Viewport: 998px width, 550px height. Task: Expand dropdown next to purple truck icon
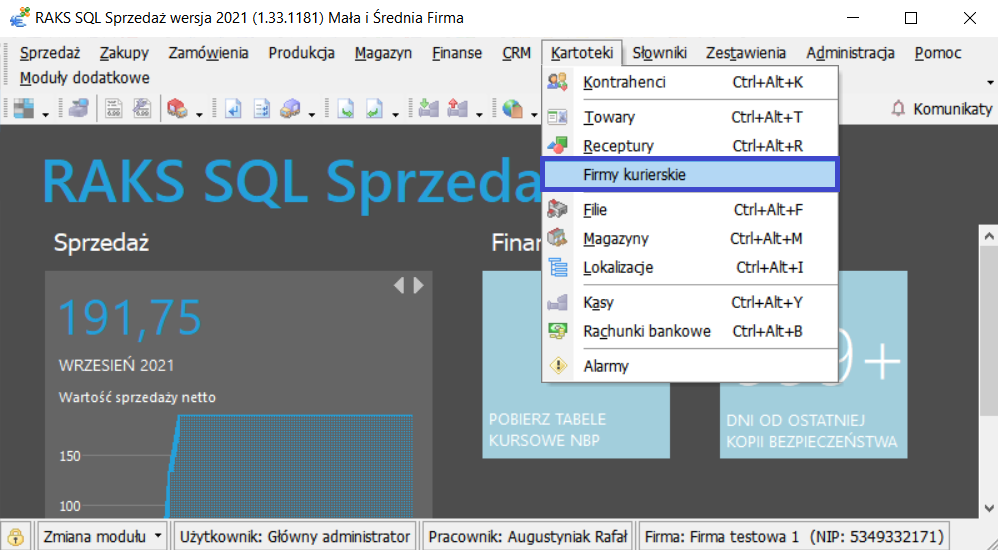pos(312,115)
